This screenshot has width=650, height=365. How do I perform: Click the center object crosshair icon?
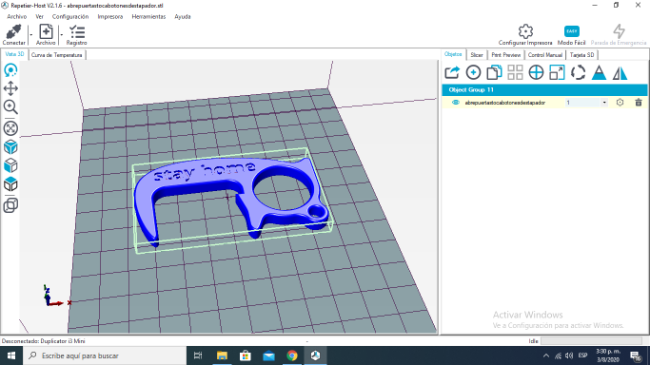tap(536, 73)
